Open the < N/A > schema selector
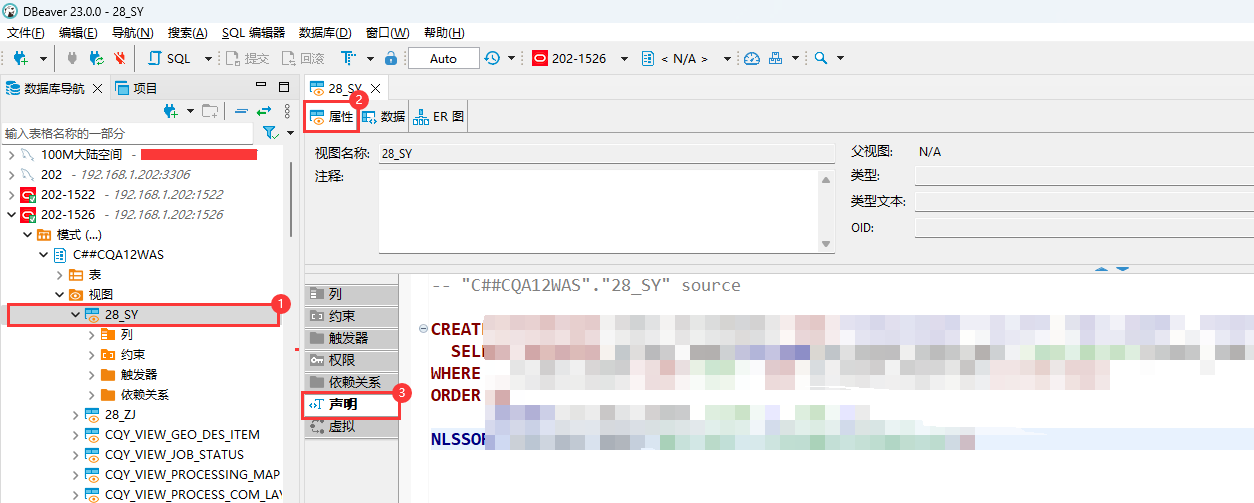The image size is (1254, 503). pyautogui.click(x=686, y=58)
